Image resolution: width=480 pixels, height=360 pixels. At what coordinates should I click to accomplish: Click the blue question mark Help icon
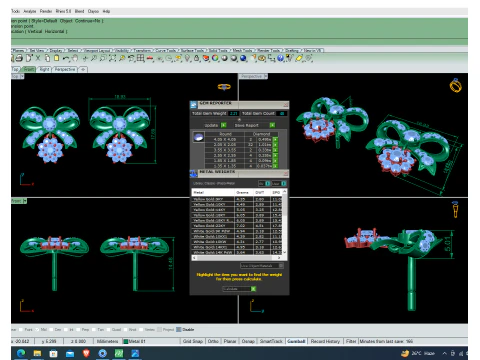[x=281, y=58]
